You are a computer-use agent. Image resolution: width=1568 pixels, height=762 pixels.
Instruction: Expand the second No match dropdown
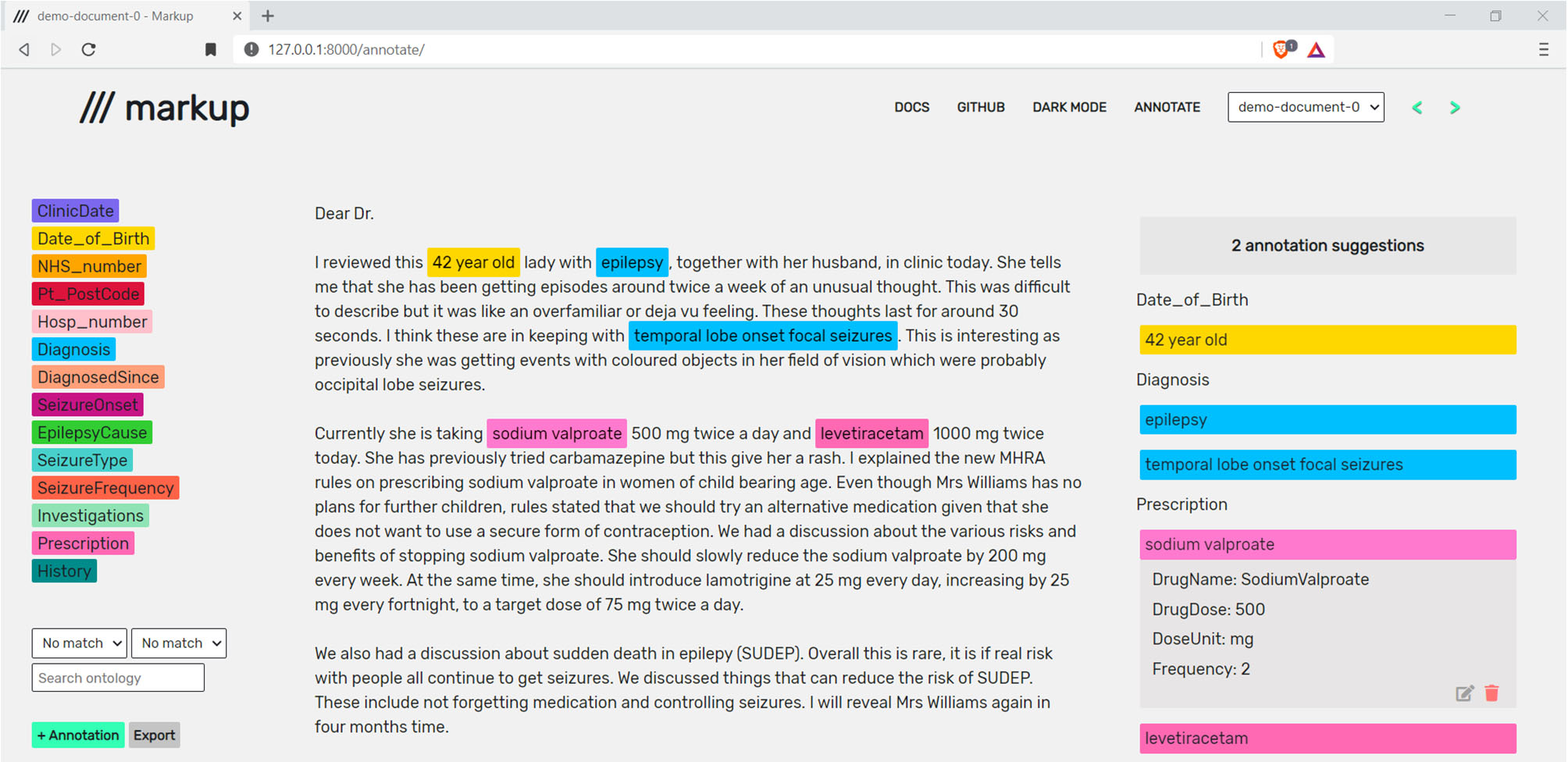(x=179, y=643)
